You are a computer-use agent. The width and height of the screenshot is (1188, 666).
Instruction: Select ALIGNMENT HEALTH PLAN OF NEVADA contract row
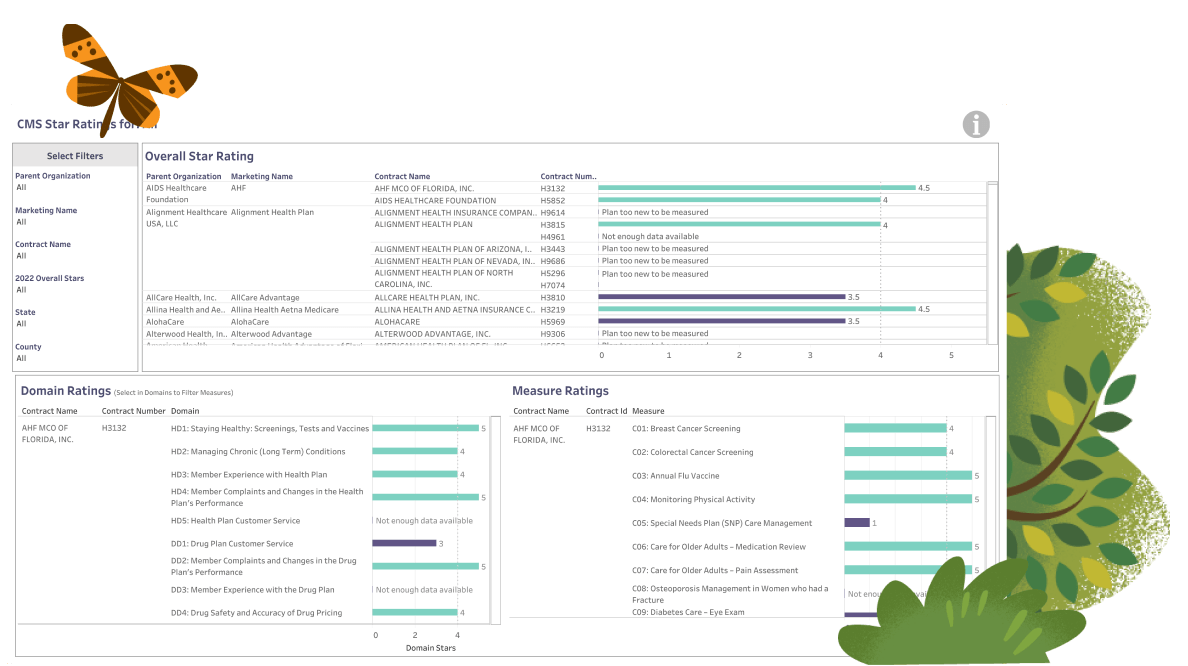455,261
